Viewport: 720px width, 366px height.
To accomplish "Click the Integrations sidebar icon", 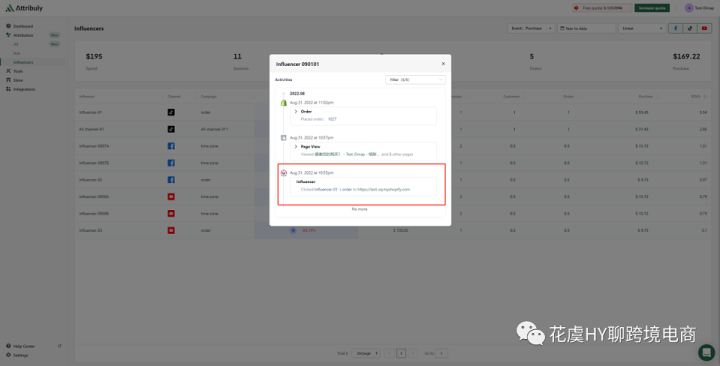I will click(x=8, y=89).
